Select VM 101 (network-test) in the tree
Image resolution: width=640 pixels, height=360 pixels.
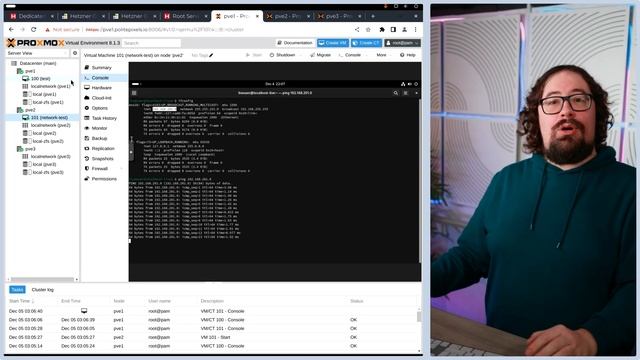click(x=49, y=118)
